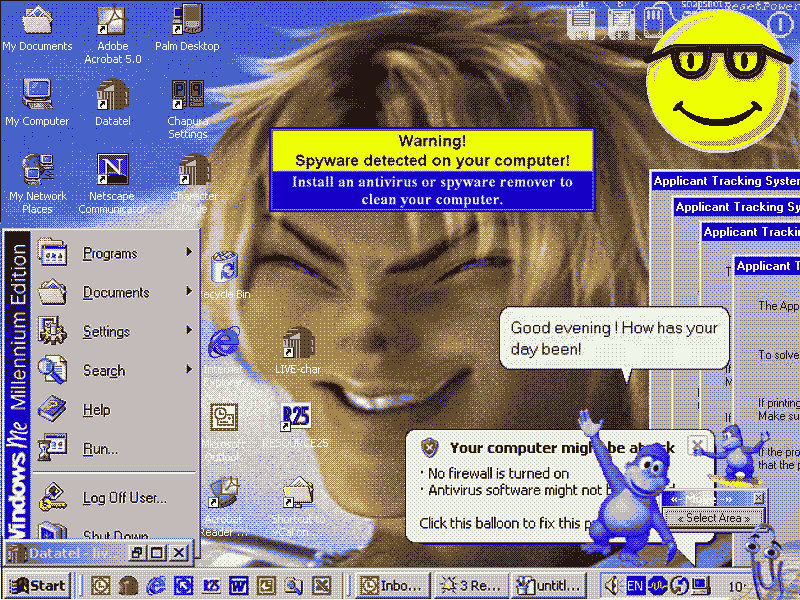Open the Datatel desktop shortcut
The width and height of the screenshot is (800, 600).
112,103
